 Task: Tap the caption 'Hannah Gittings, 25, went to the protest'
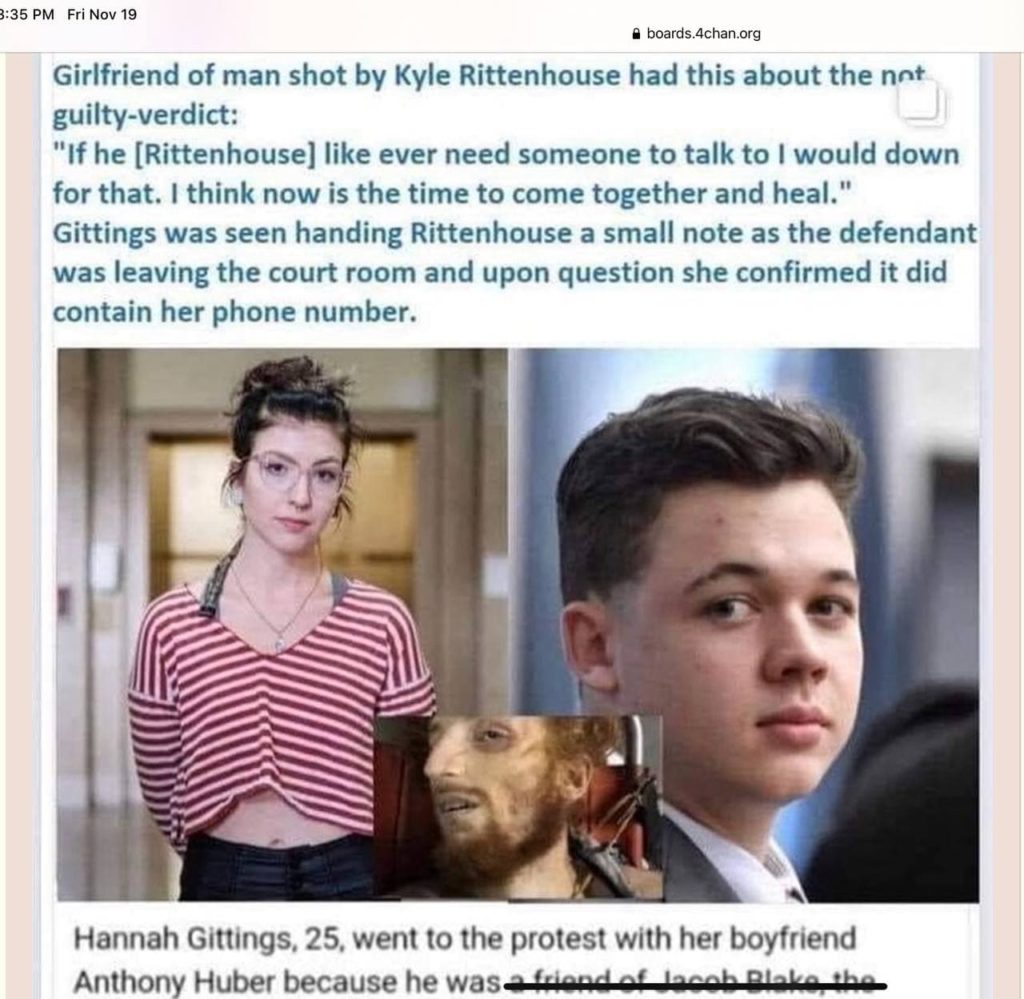(x=465, y=939)
